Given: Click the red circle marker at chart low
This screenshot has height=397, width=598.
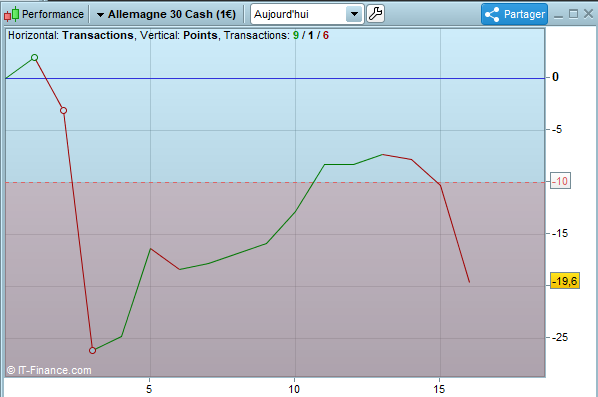Looking at the screenshot, I should 92,350.
